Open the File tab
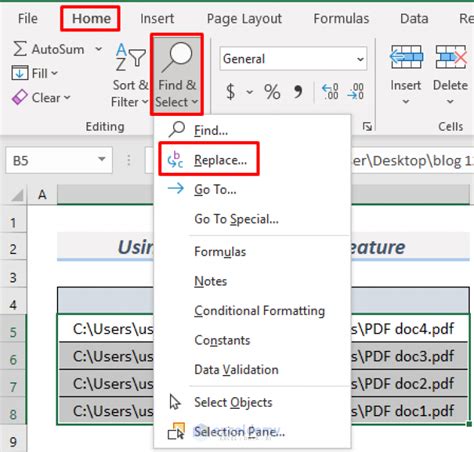The image size is (474, 452). click(x=28, y=19)
